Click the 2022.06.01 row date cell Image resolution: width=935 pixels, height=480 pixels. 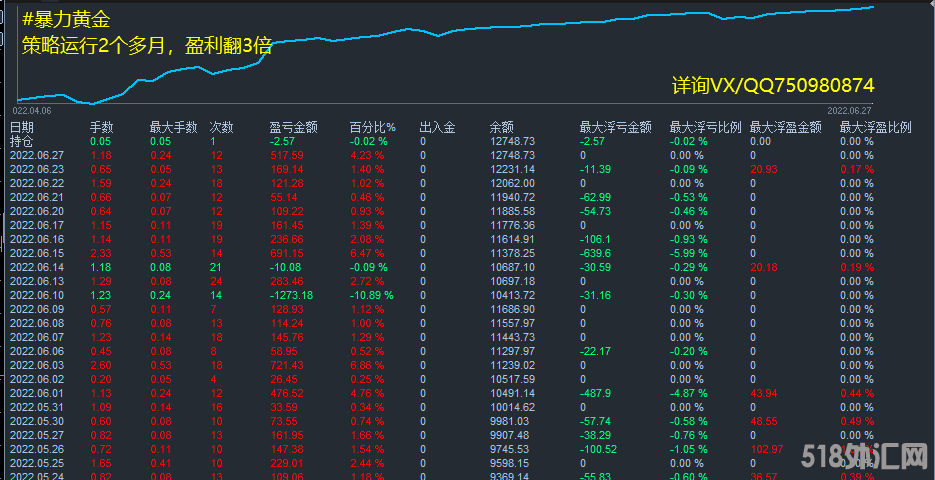(x=37, y=394)
